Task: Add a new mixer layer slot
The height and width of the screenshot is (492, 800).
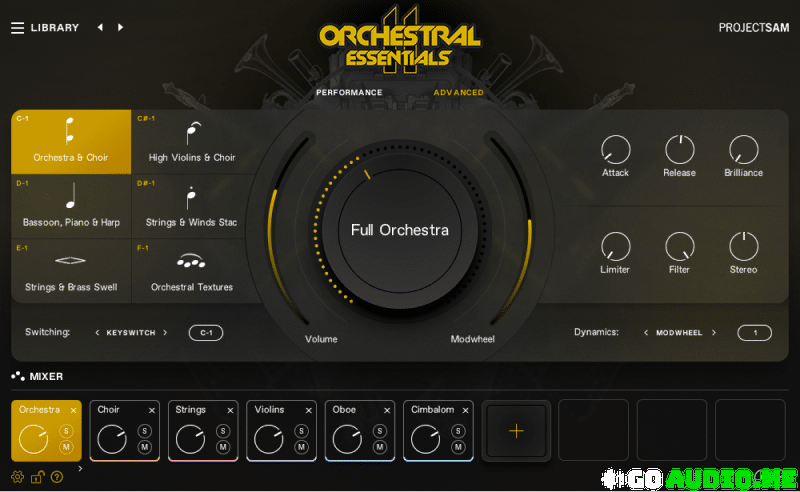Action: click(516, 431)
